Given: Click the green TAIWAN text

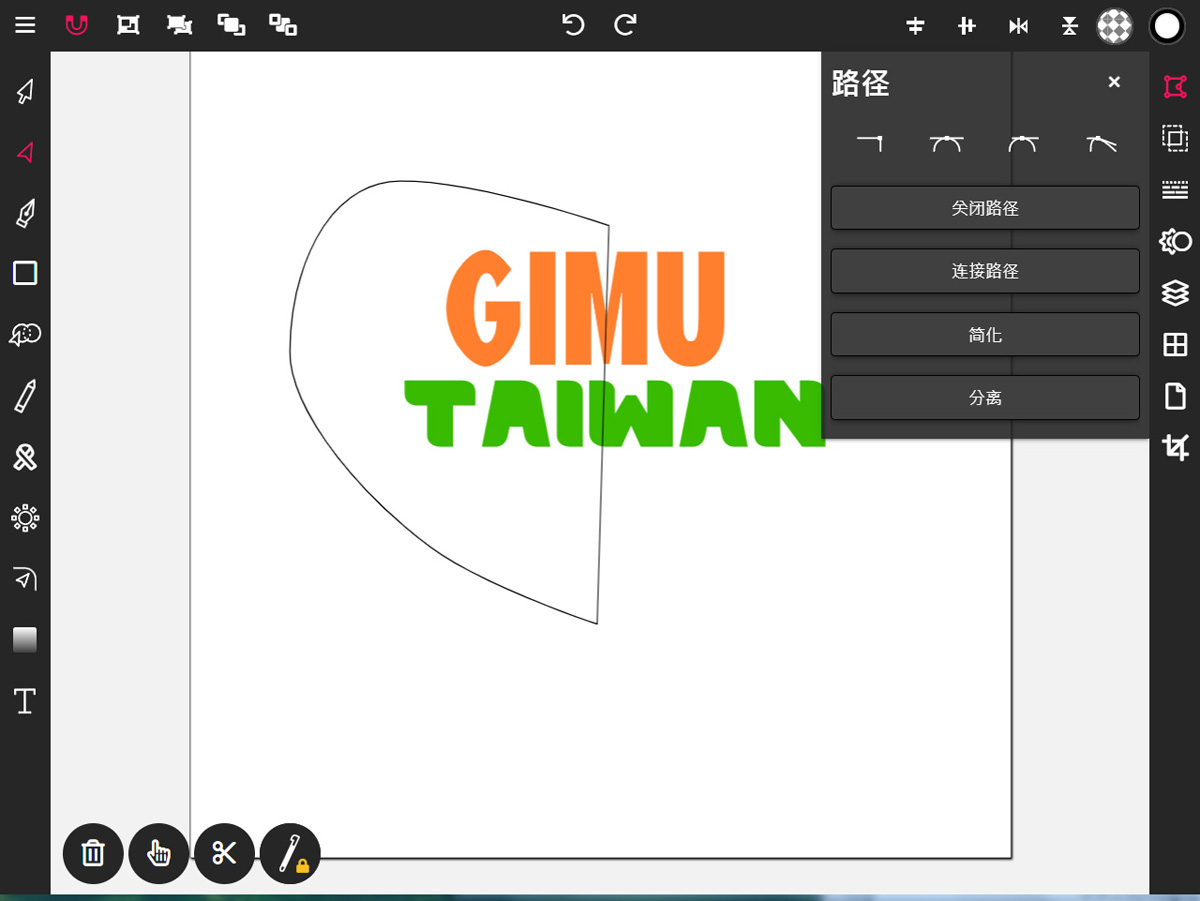Looking at the screenshot, I should [x=614, y=413].
